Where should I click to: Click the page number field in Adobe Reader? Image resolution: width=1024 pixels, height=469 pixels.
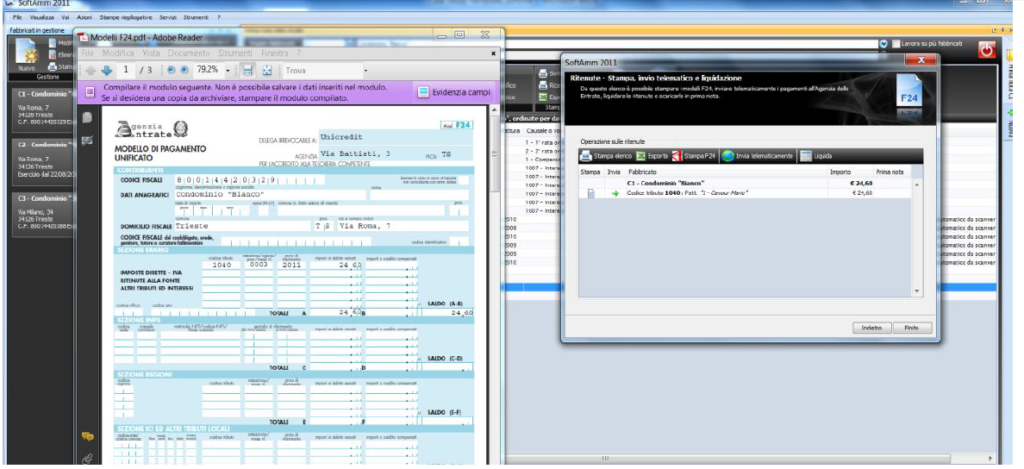point(126,70)
